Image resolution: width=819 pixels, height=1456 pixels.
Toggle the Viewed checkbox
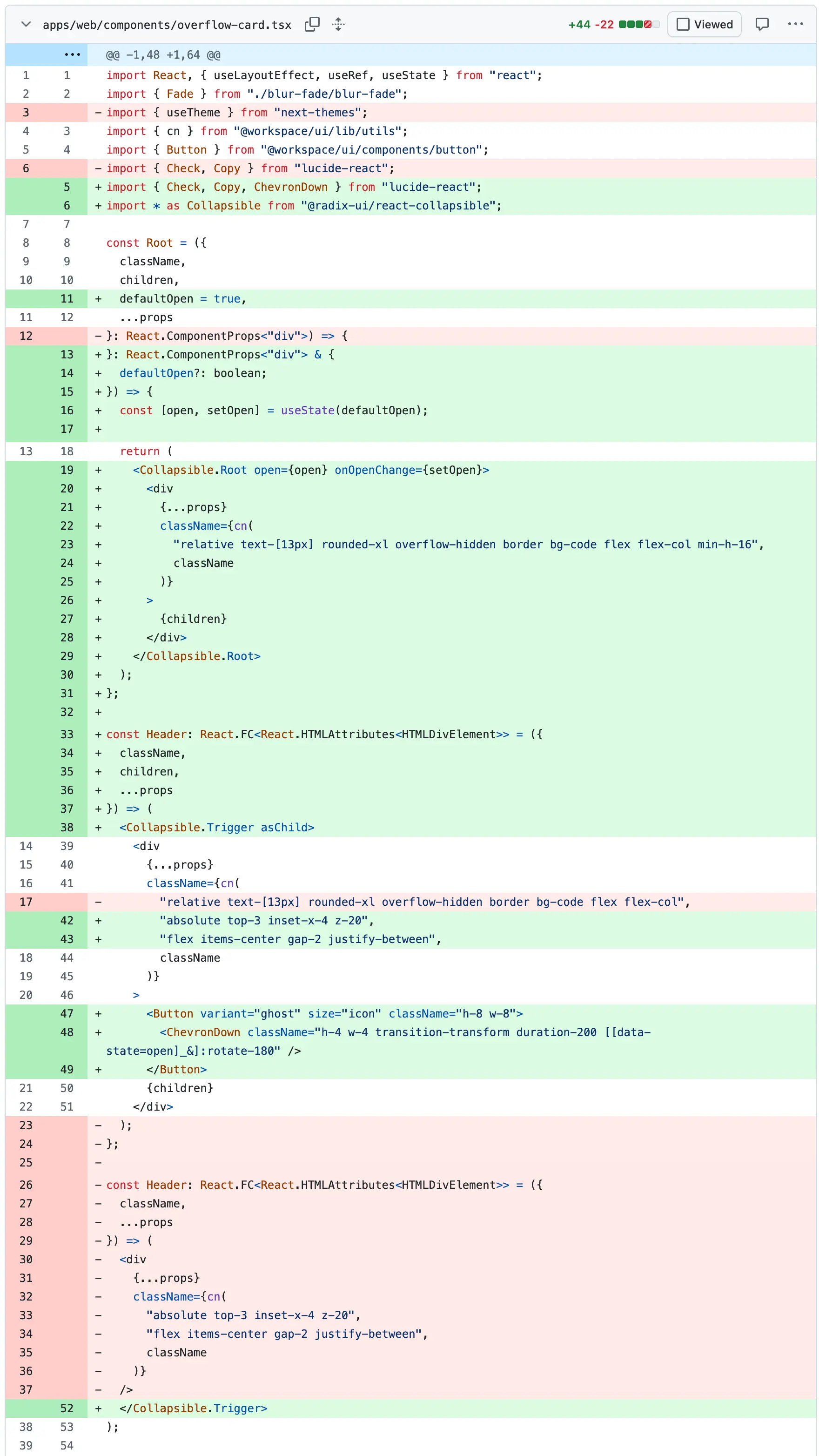click(684, 24)
